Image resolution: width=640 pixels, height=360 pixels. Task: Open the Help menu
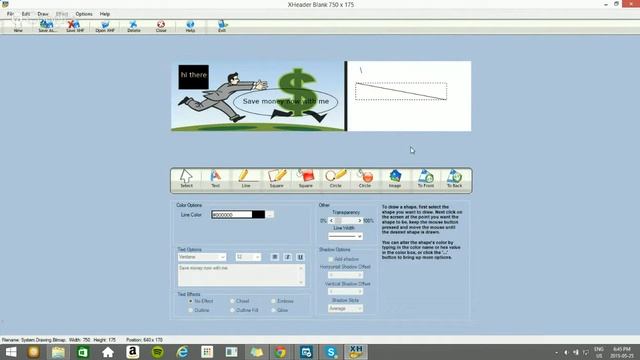coord(105,14)
